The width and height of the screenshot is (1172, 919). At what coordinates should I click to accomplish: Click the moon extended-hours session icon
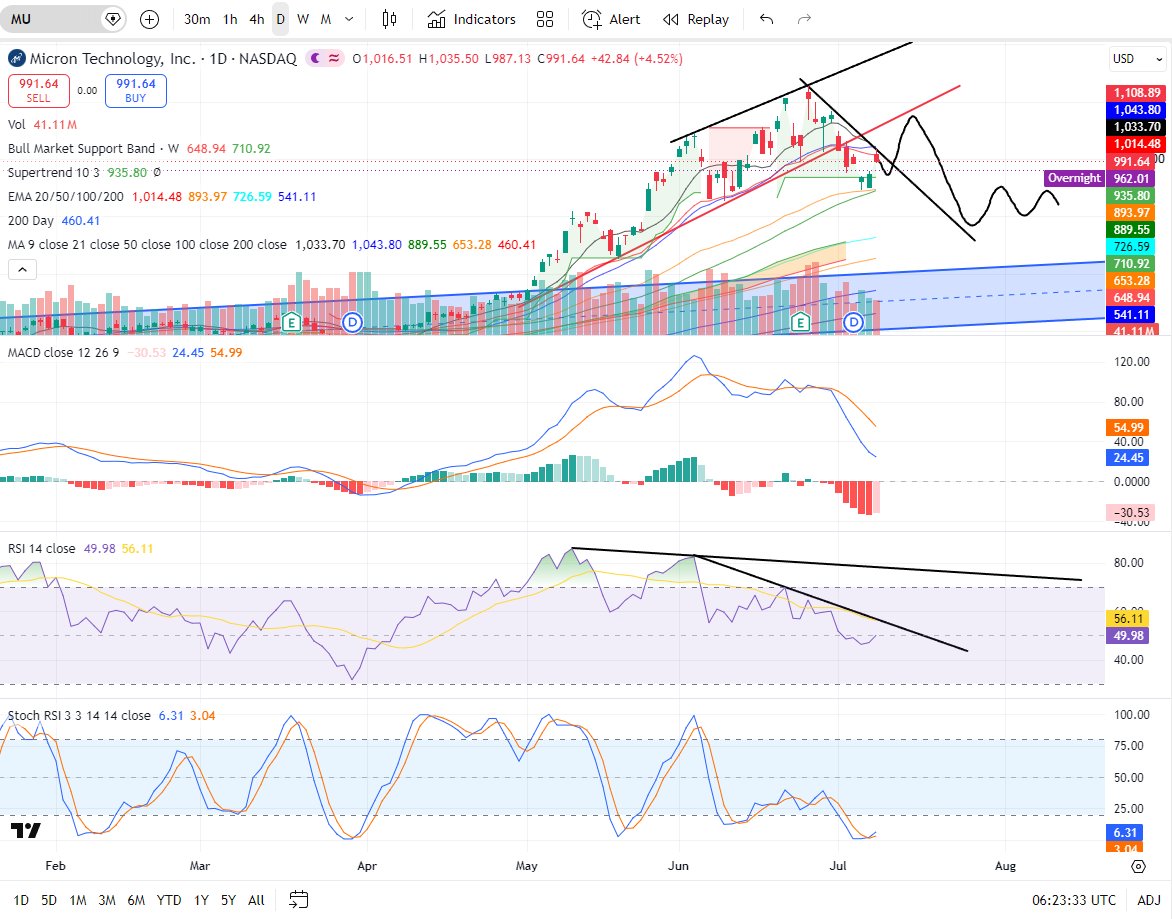point(315,58)
